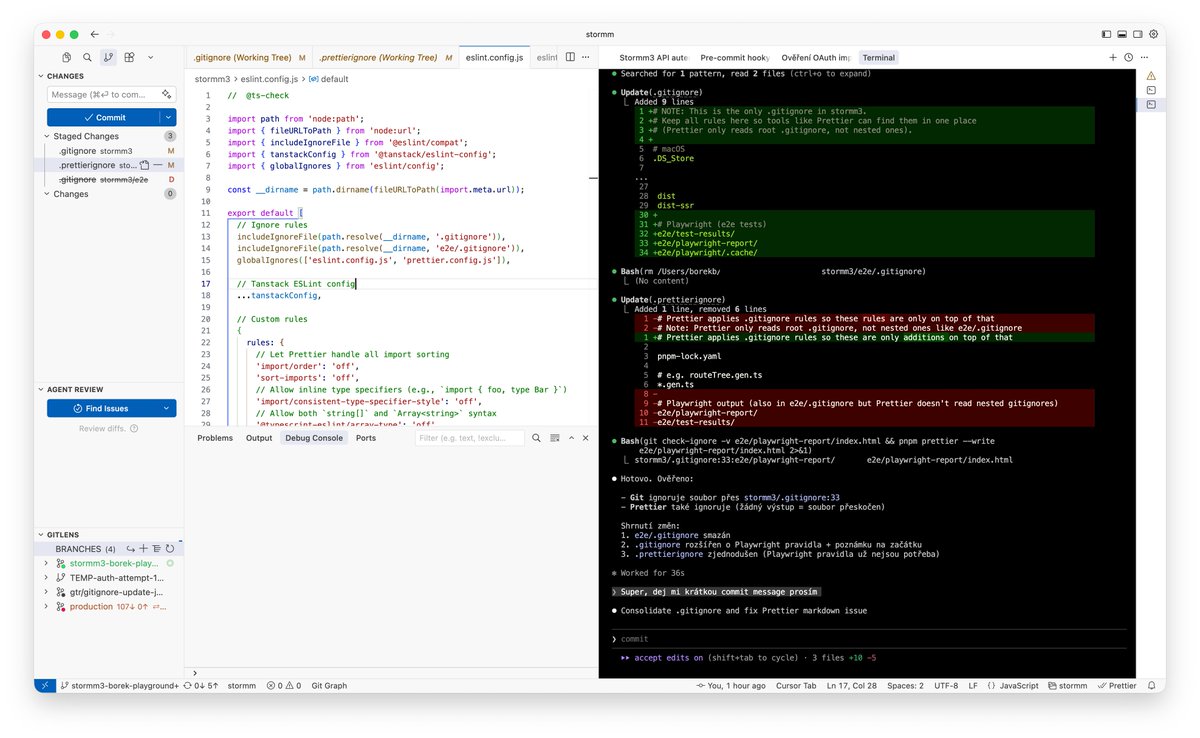Image resolution: width=1200 pixels, height=738 pixels.
Task: Open file icon on .prettierignore row
Action: 145,165
